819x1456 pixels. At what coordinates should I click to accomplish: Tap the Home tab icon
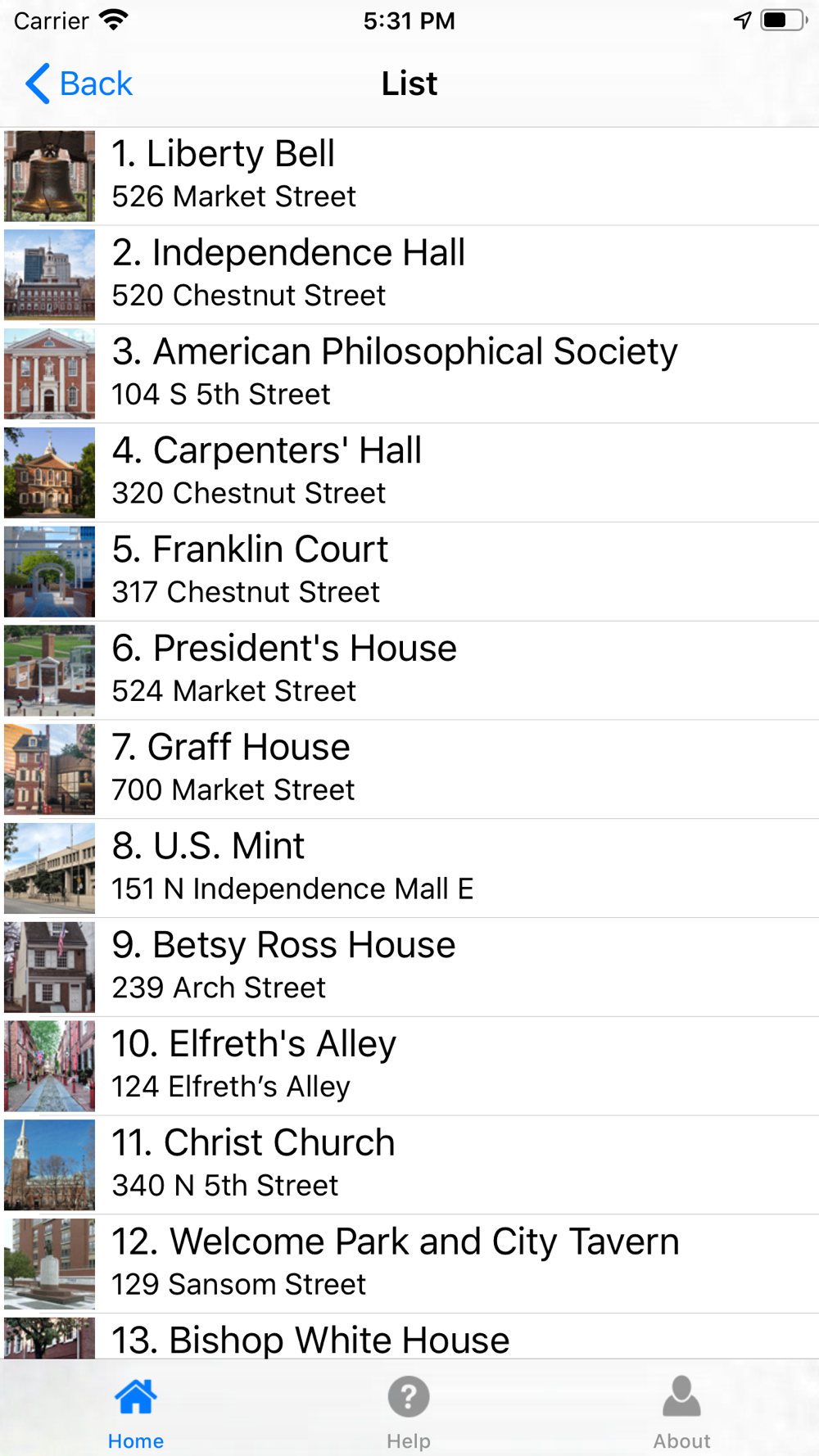click(x=135, y=1397)
